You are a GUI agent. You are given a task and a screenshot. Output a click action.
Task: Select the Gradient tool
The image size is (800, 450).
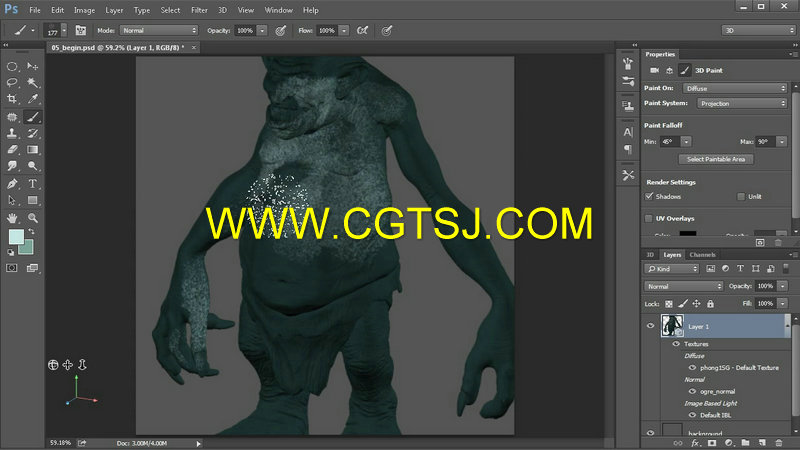coord(33,149)
